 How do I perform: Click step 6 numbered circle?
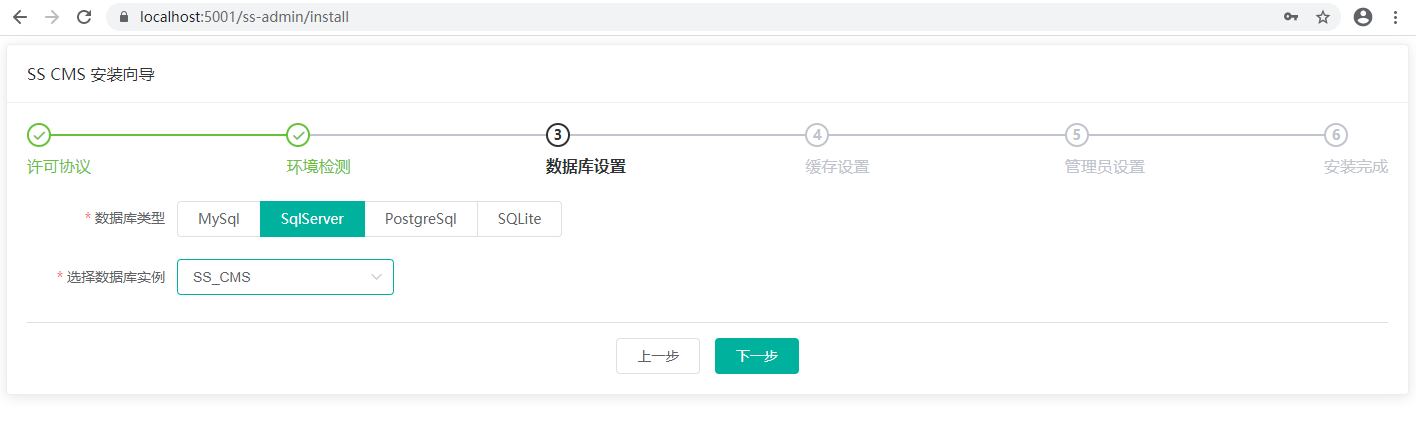1335,134
